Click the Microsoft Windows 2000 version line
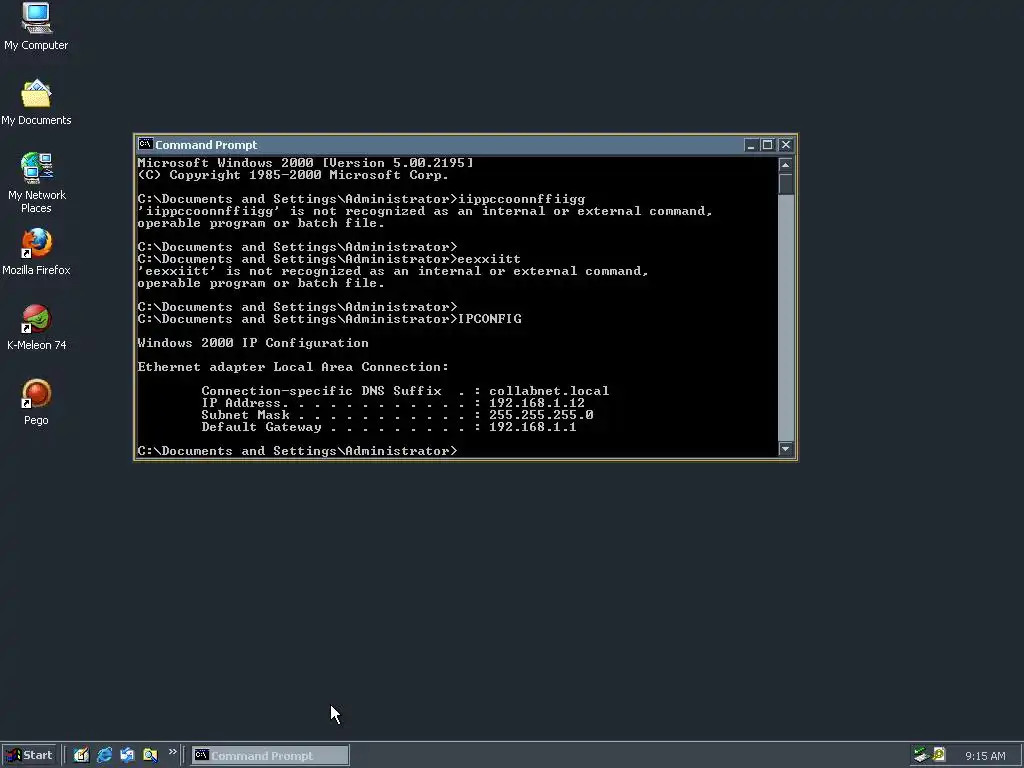 (306, 163)
